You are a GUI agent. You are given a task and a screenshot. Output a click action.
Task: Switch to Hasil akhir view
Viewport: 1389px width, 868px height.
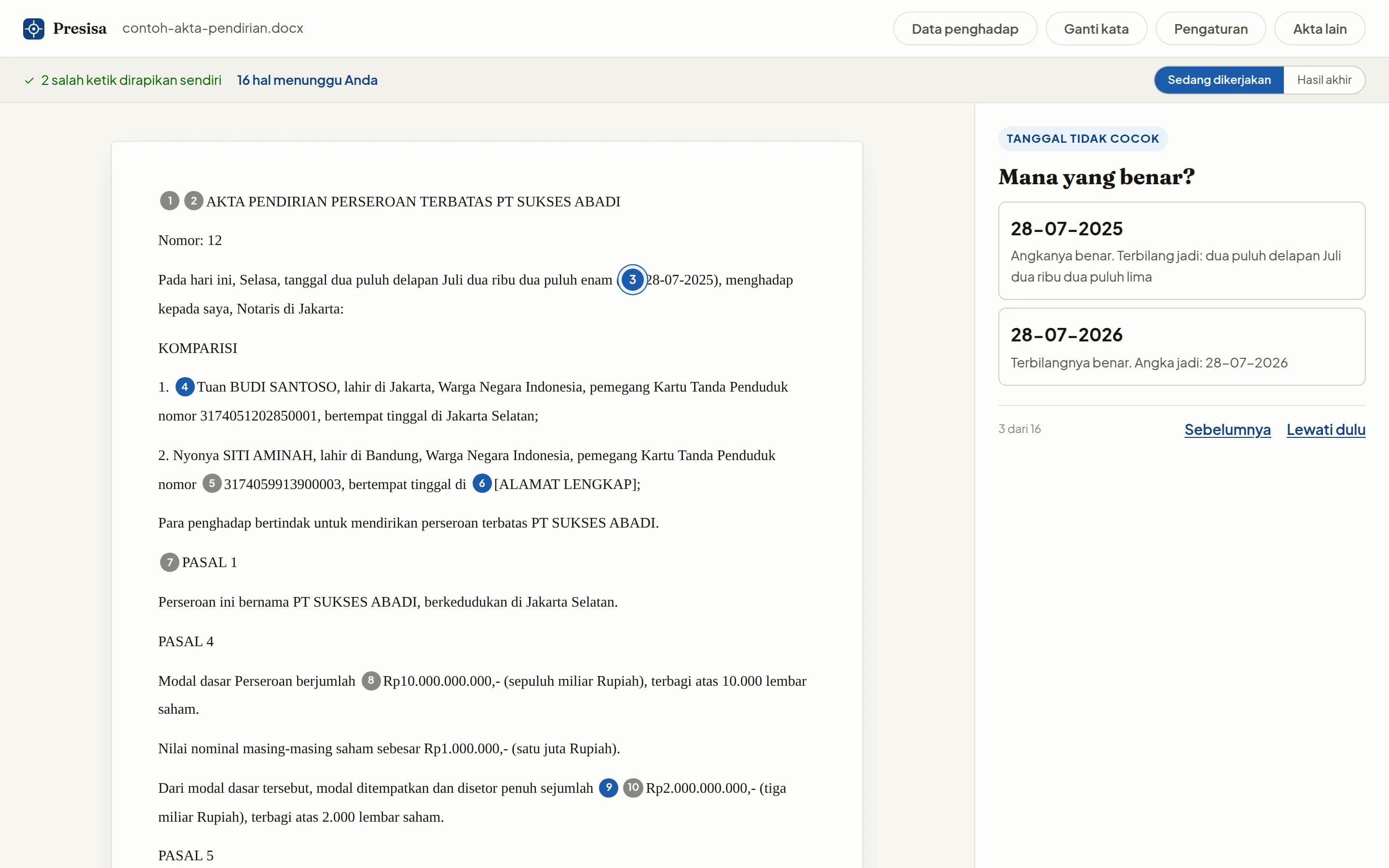click(x=1324, y=80)
